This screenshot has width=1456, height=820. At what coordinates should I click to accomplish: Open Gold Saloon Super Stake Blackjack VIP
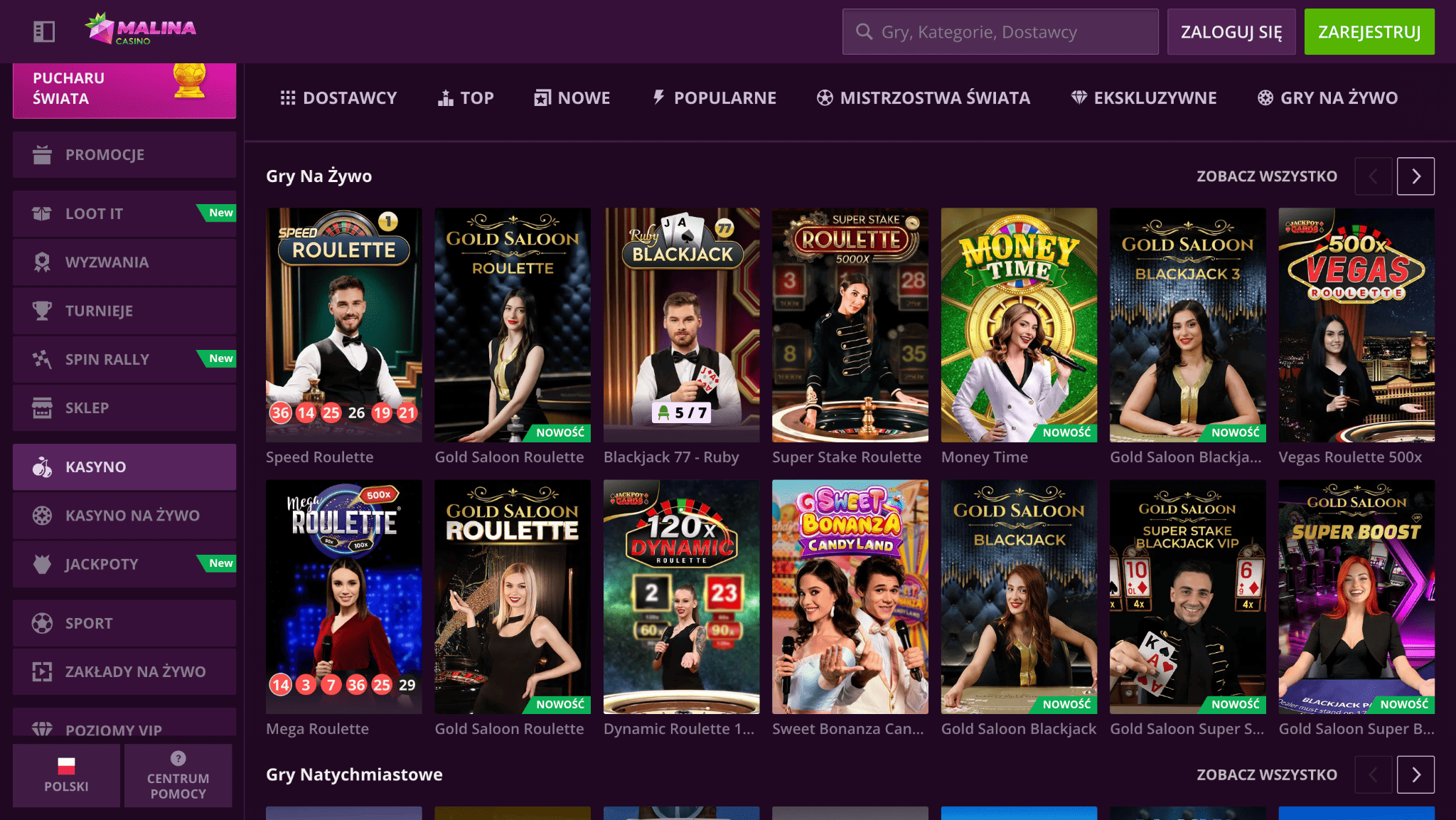tap(1188, 597)
